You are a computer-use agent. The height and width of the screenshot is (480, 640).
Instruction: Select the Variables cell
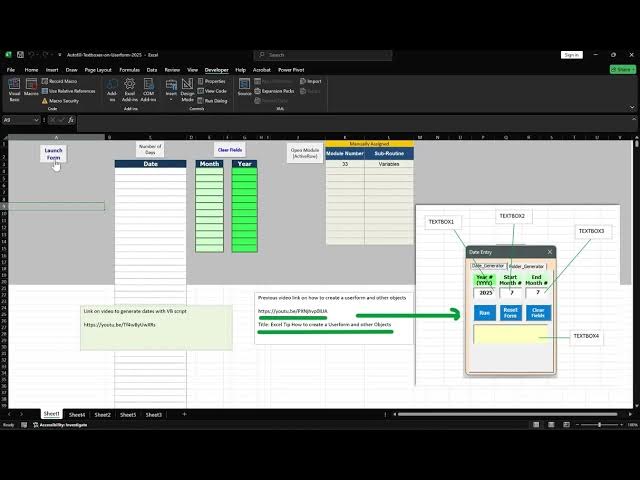tap(389, 164)
